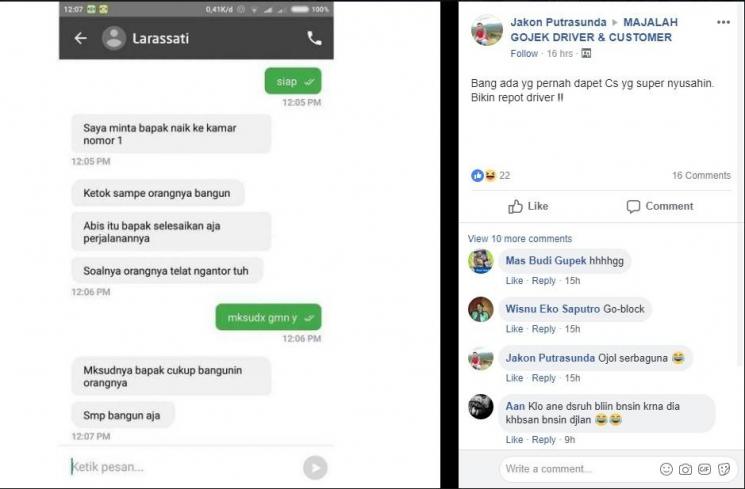This screenshot has height=489, width=745.
Task: Follow Jakon Putrasunda
Action: coord(524,54)
